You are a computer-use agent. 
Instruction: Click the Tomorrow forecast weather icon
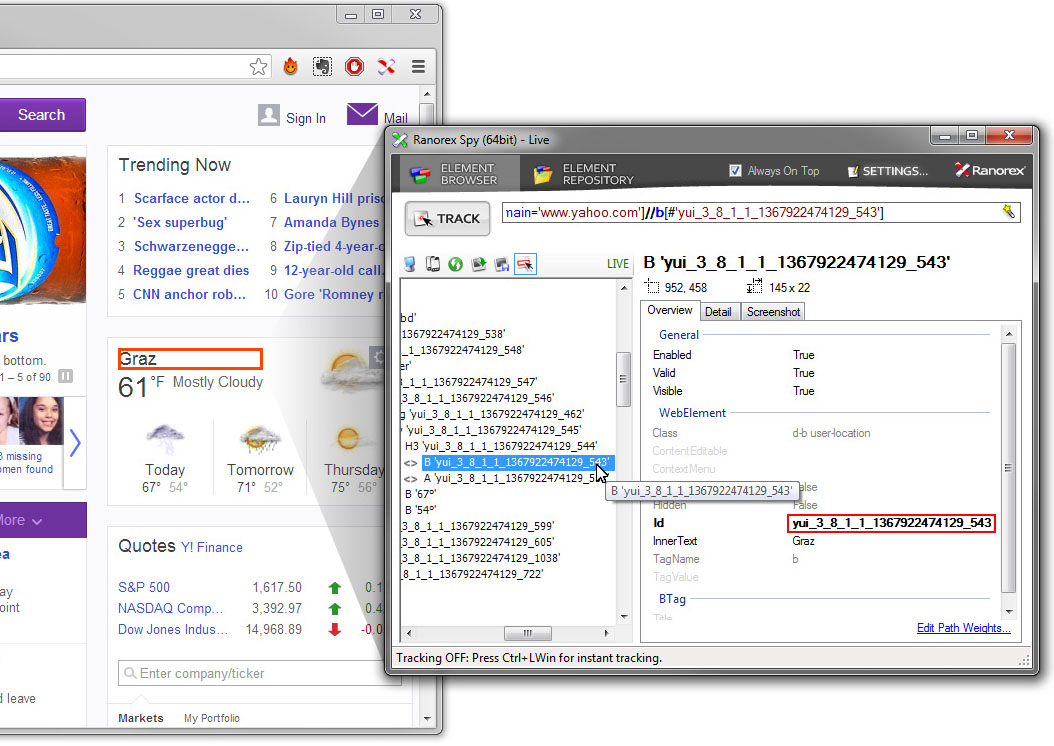[260, 440]
